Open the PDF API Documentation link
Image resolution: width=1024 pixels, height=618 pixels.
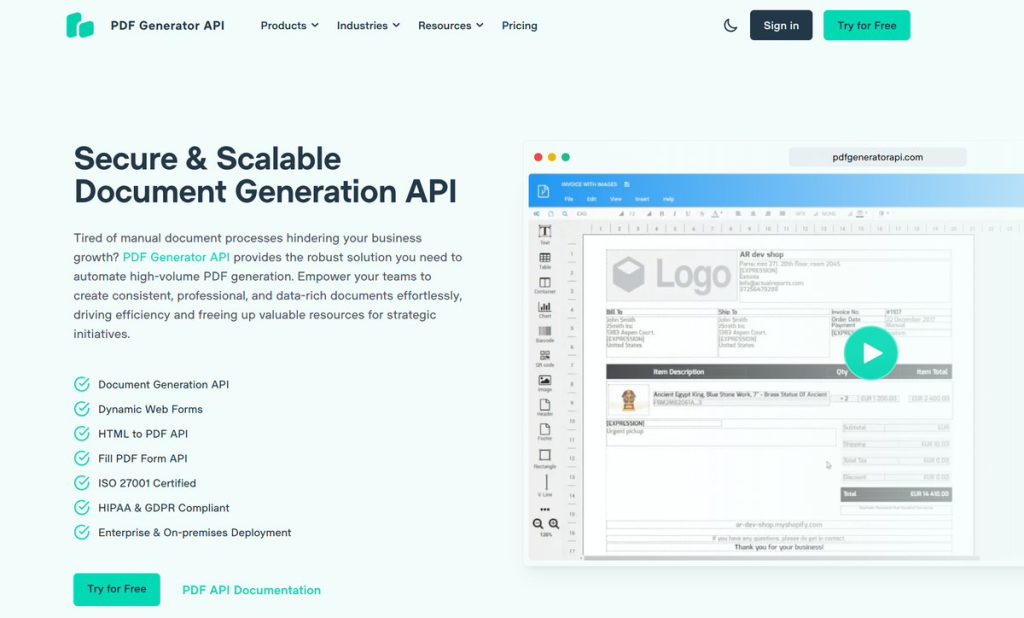(x=251, y=590)
